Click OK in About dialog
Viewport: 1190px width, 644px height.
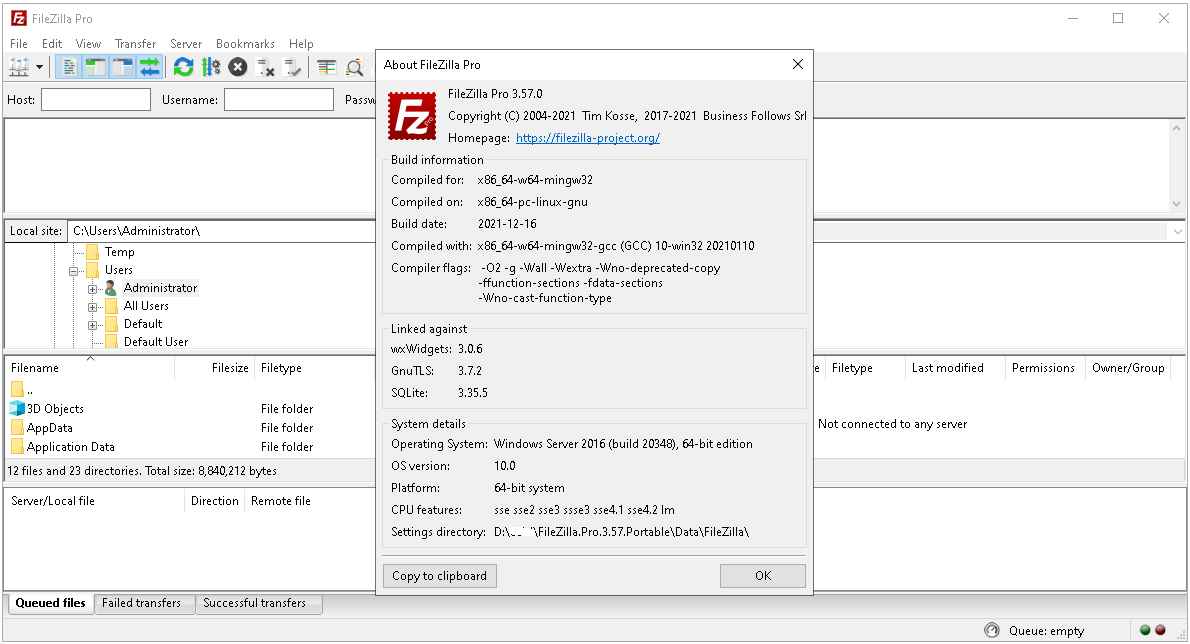(x=763, y=576)
